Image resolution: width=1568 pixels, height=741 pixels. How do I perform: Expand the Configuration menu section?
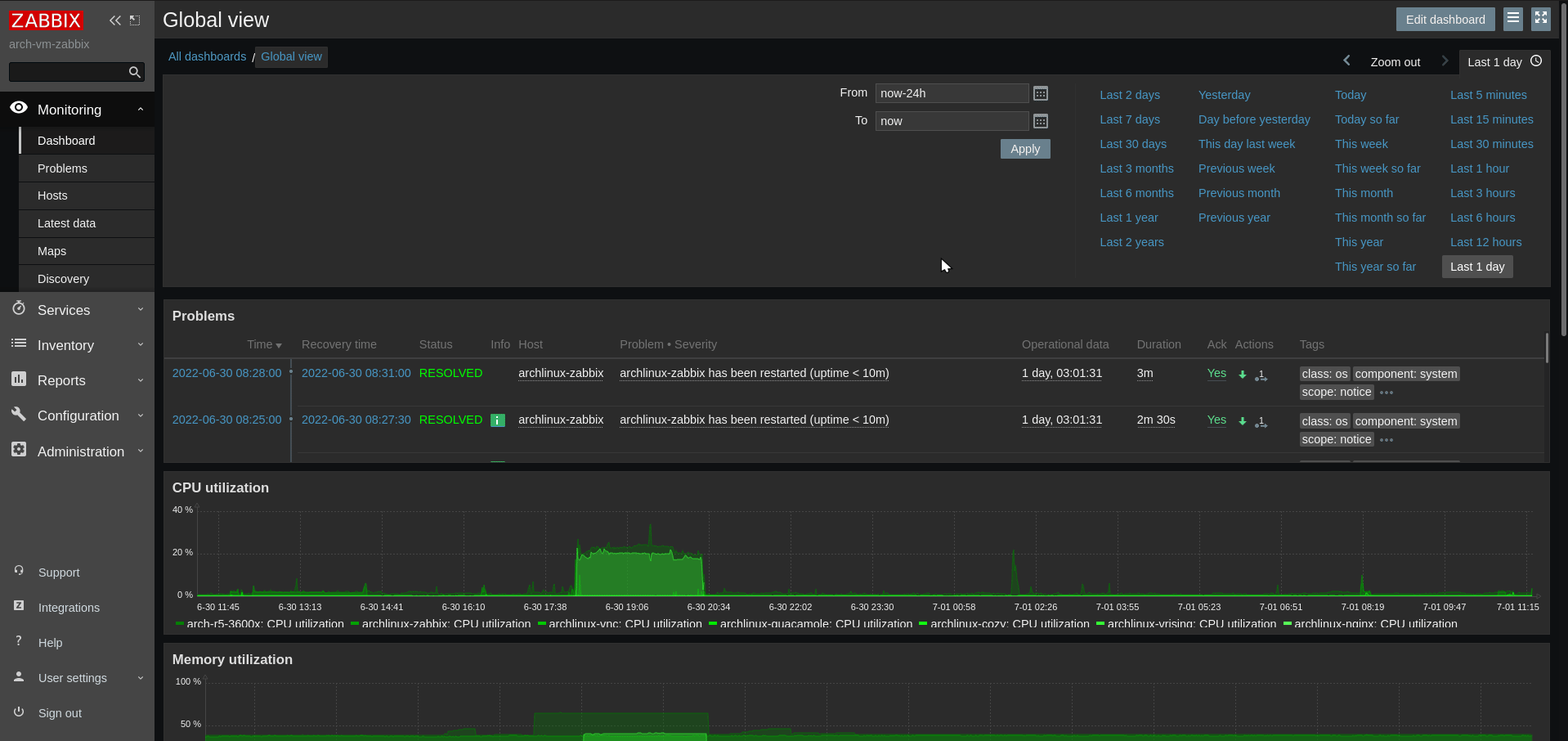141,415
